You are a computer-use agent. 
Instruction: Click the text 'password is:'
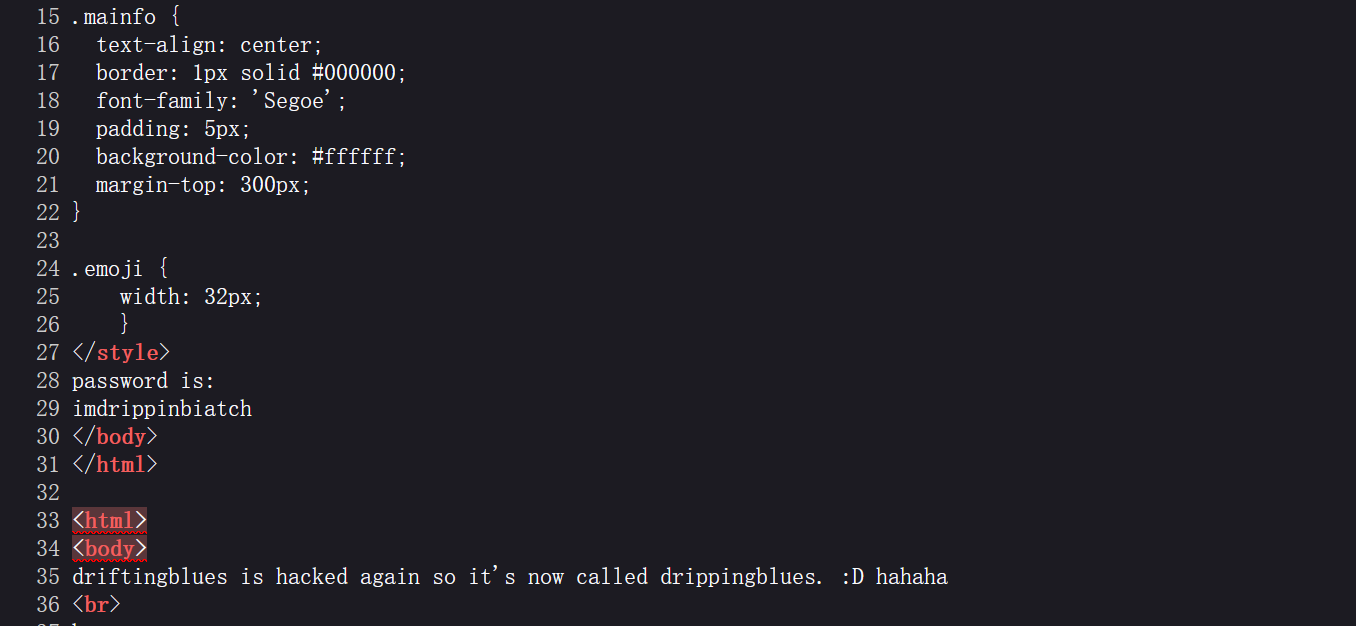pos(144,381)
